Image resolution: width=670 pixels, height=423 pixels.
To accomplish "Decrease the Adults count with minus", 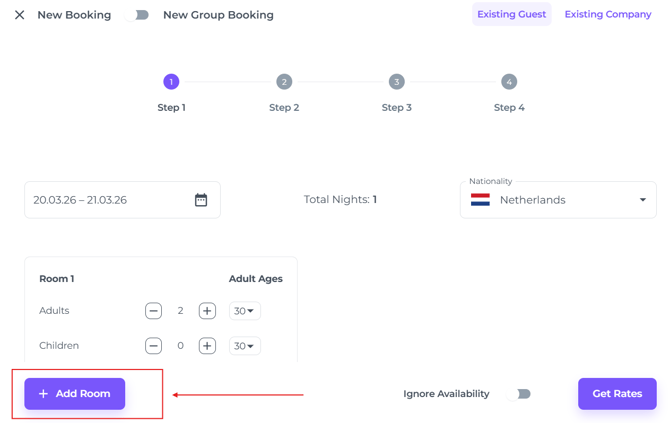I will tap(153, 311).
